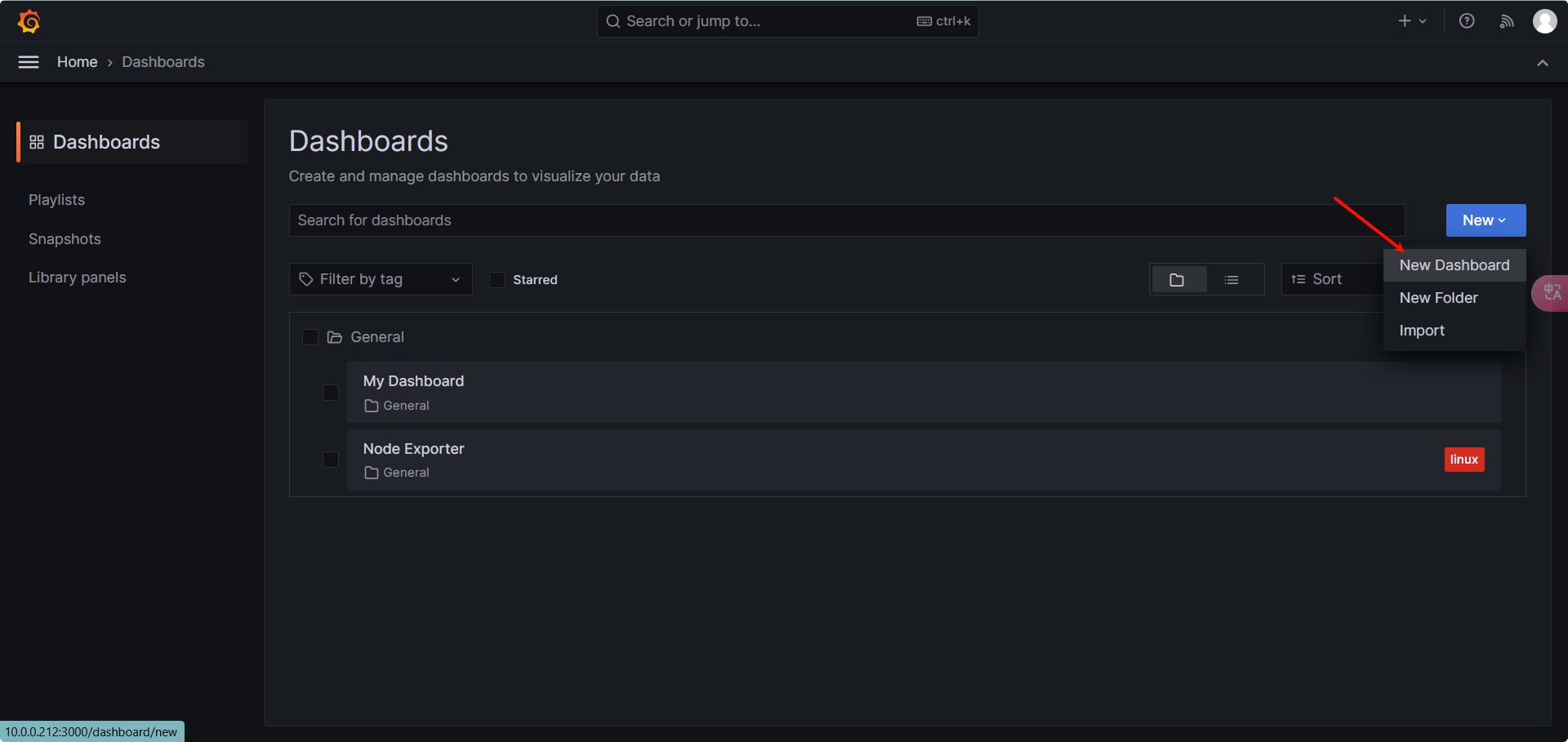Switch to list view icon
The image size is (1568, 742).
click(1232, 280)
